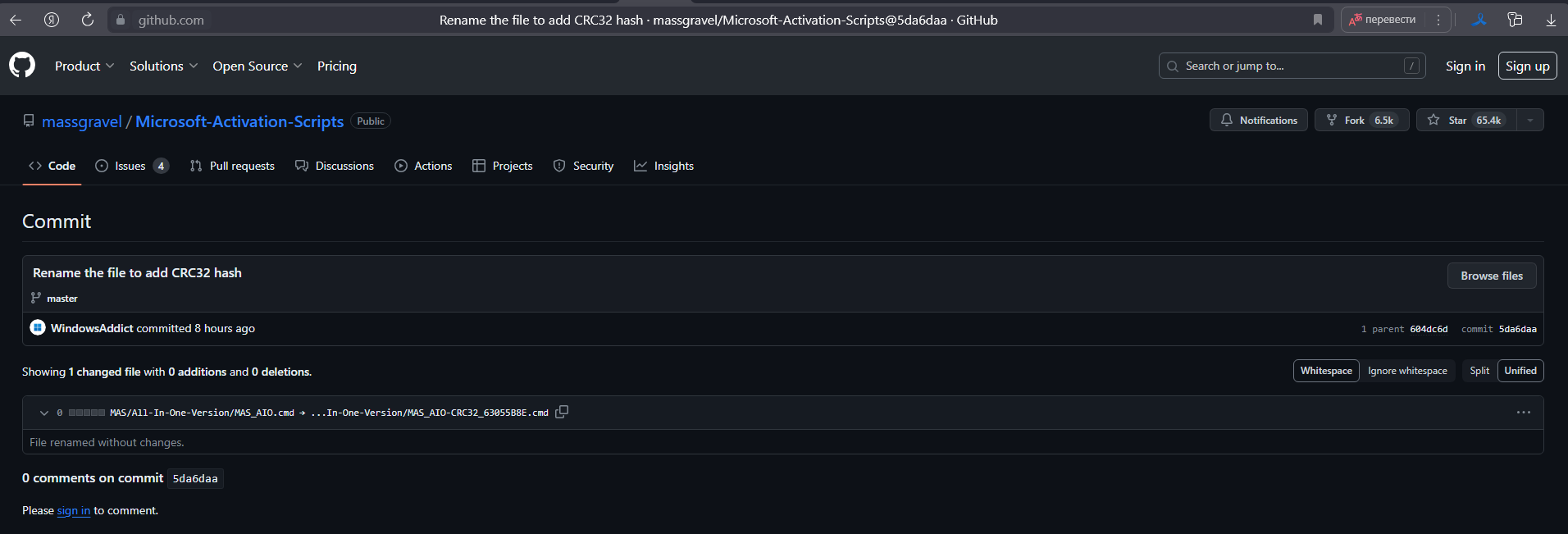Open the star lists dropdown arrow
Viewport: 1568px width, 534px height.
click(1530, 120)
